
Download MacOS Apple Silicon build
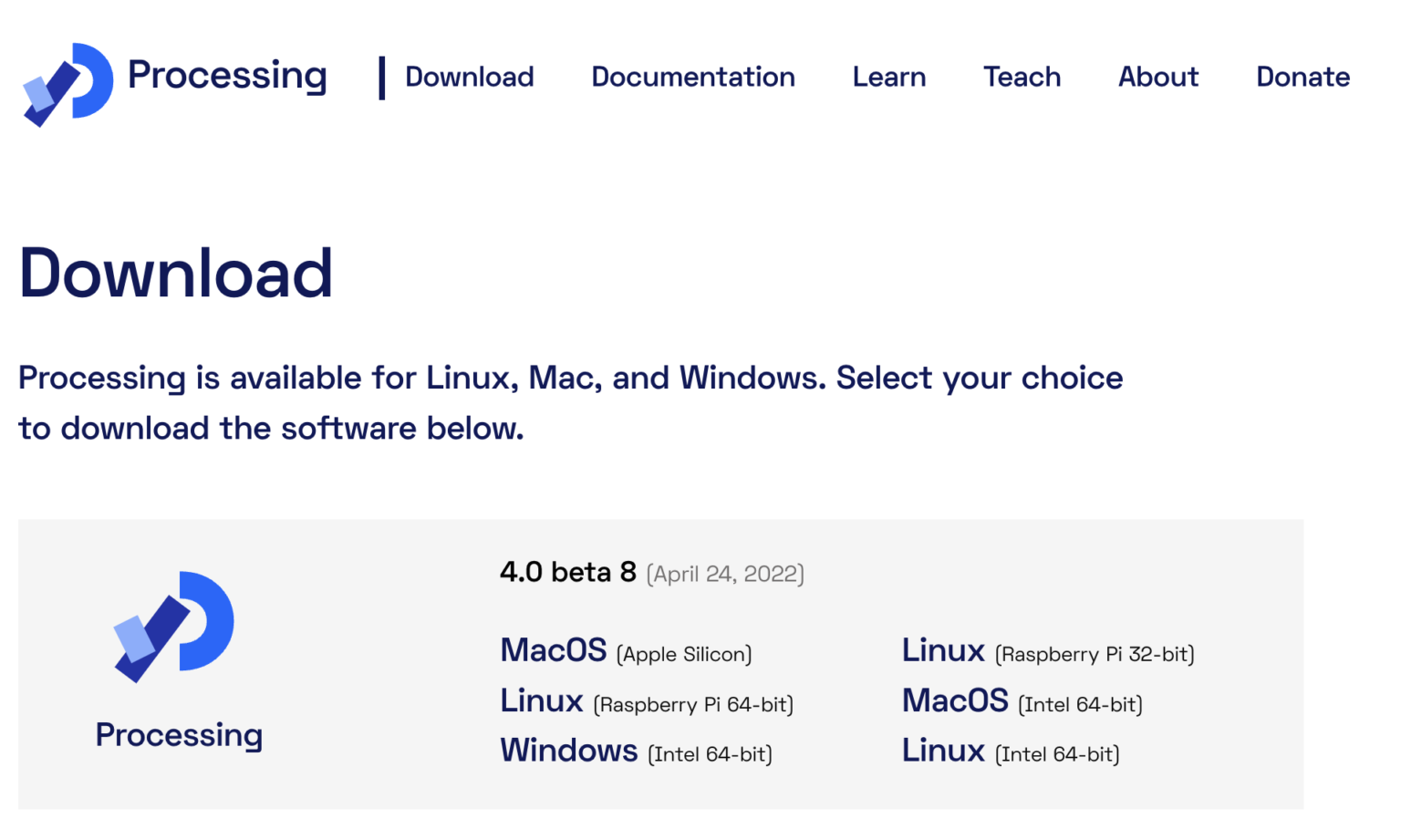point(554,651)
